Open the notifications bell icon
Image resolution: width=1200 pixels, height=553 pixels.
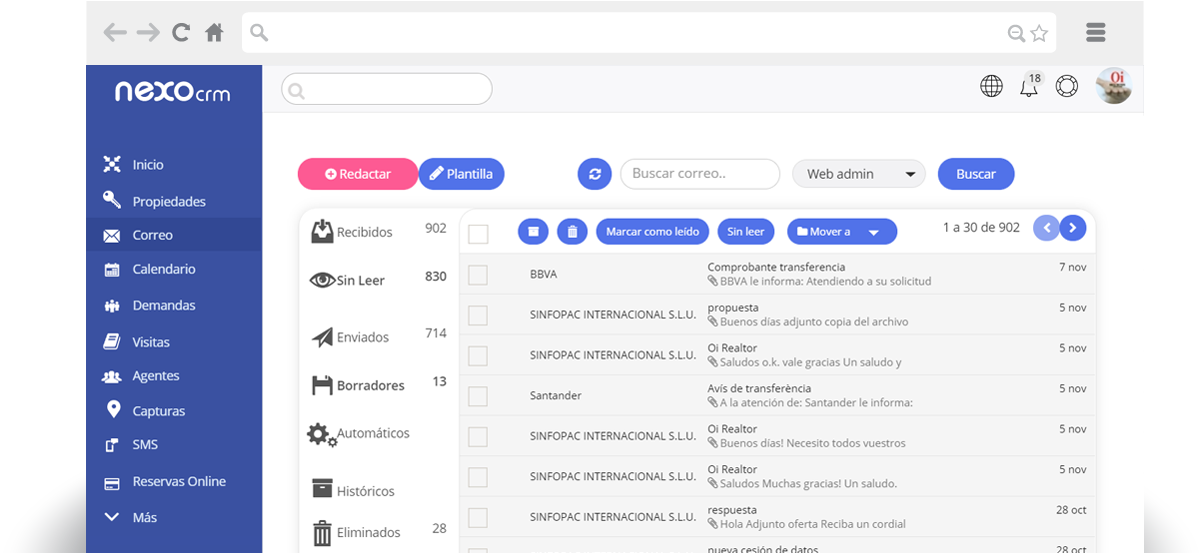(x=1029, y=86)
